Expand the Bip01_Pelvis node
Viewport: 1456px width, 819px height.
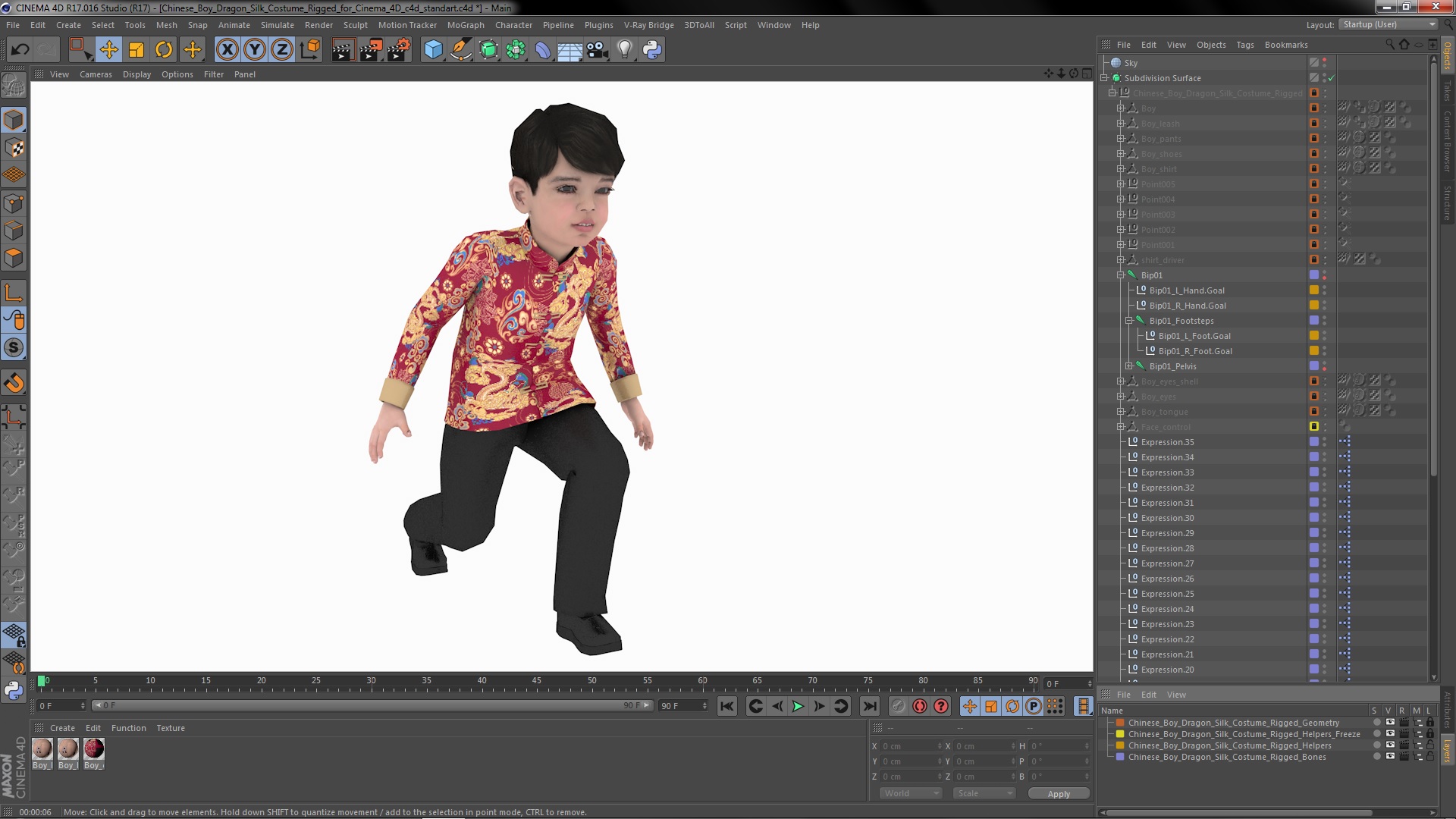(x=1129, y=366)
